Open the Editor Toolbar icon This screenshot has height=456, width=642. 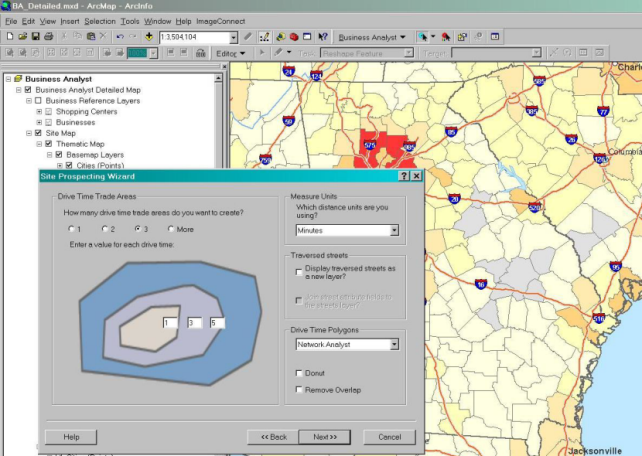[x=264, y=37]
